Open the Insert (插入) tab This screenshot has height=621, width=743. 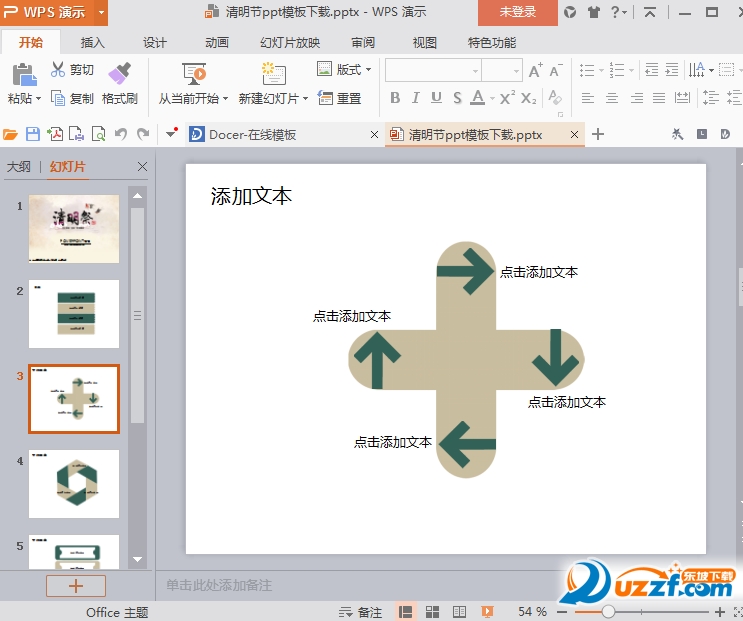pyautogui.click(x=92, y=43)
